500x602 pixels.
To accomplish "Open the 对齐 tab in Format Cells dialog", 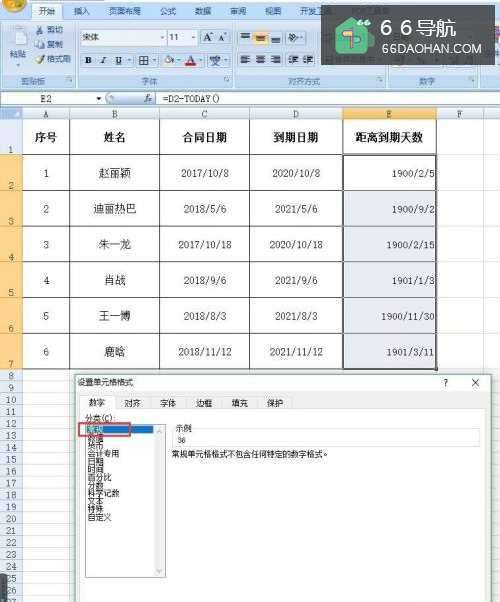I will tap(132, 403).
